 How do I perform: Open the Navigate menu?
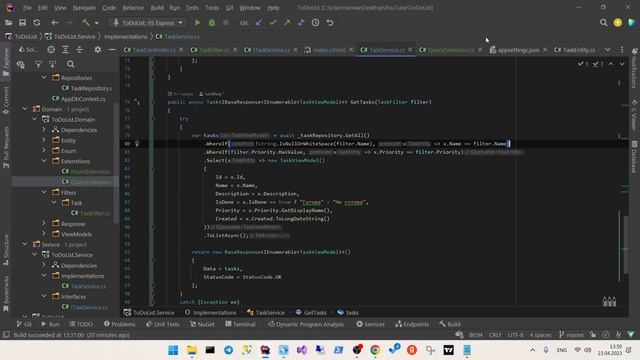click(84, 8)
